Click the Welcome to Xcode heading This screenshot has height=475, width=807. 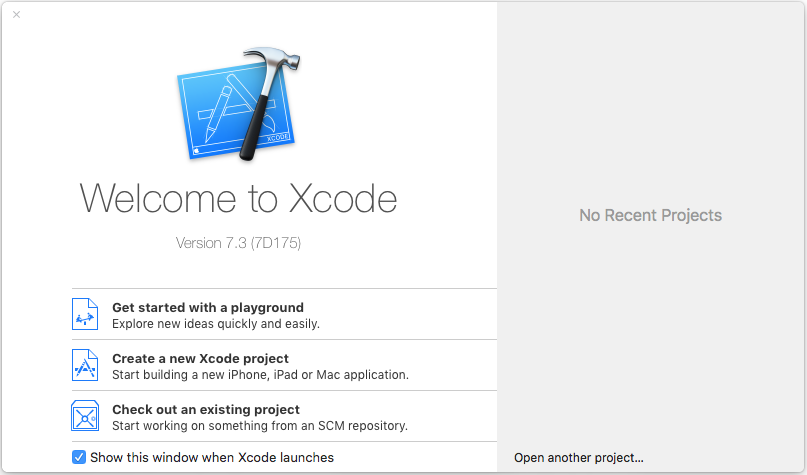pyautogui.click(x=238, y=199)
